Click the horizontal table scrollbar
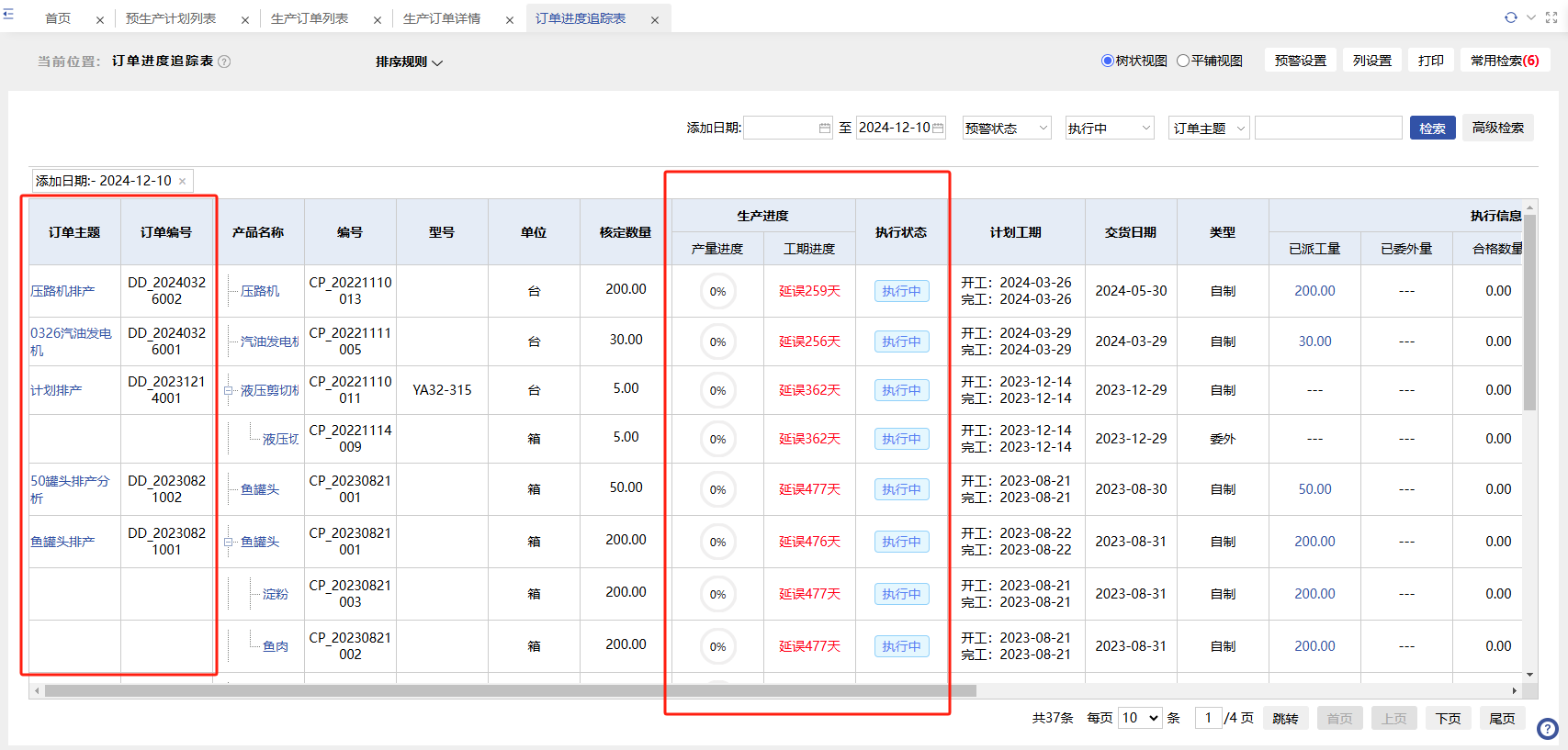Viewport: 1568px width, 750px height. coord(510,690)
